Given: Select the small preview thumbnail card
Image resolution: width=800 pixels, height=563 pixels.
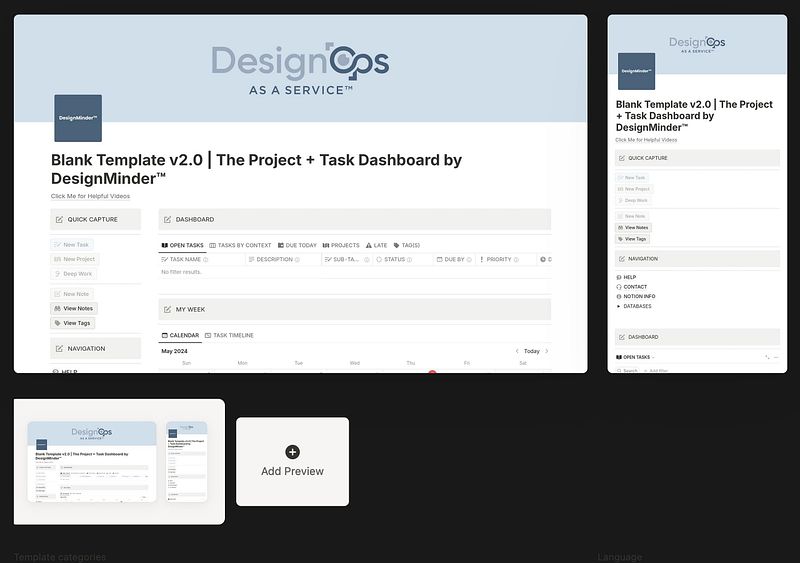Looking at the screenshot, I should (x=119, y=461).
